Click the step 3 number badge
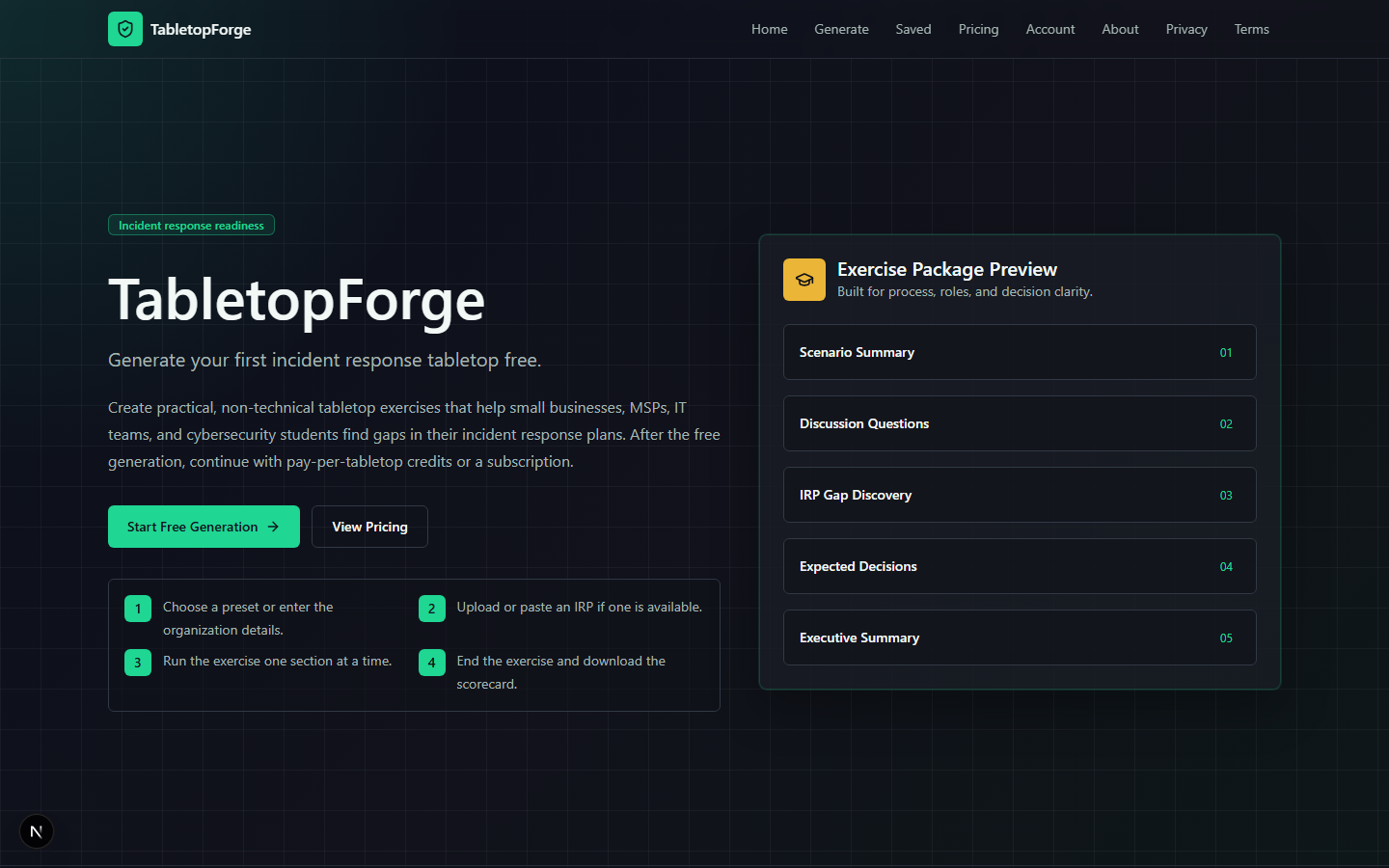 138,663
